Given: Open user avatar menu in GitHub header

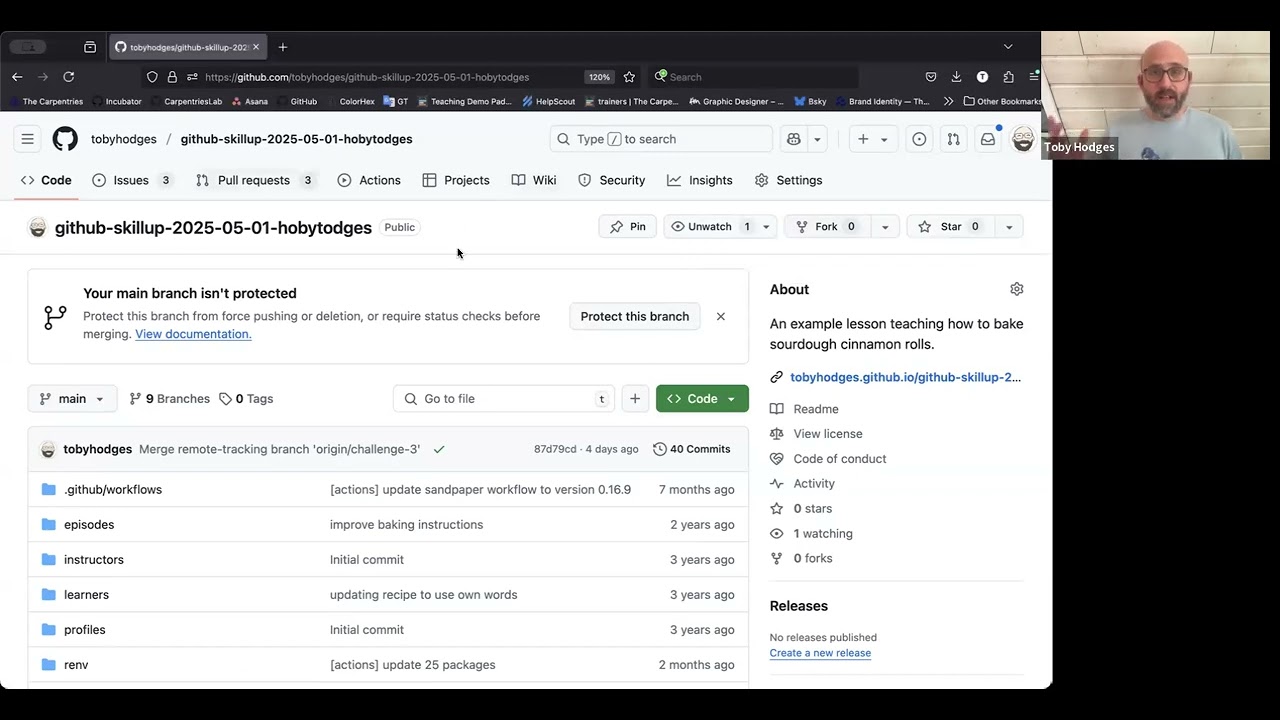Looking at the screenshot, I should [x=1022, y=139].
